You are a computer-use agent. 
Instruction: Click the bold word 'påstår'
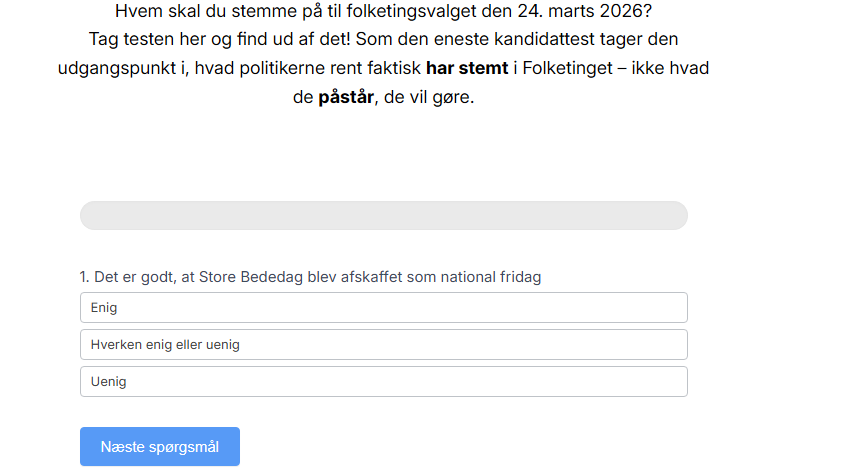[x=346, y=100]
